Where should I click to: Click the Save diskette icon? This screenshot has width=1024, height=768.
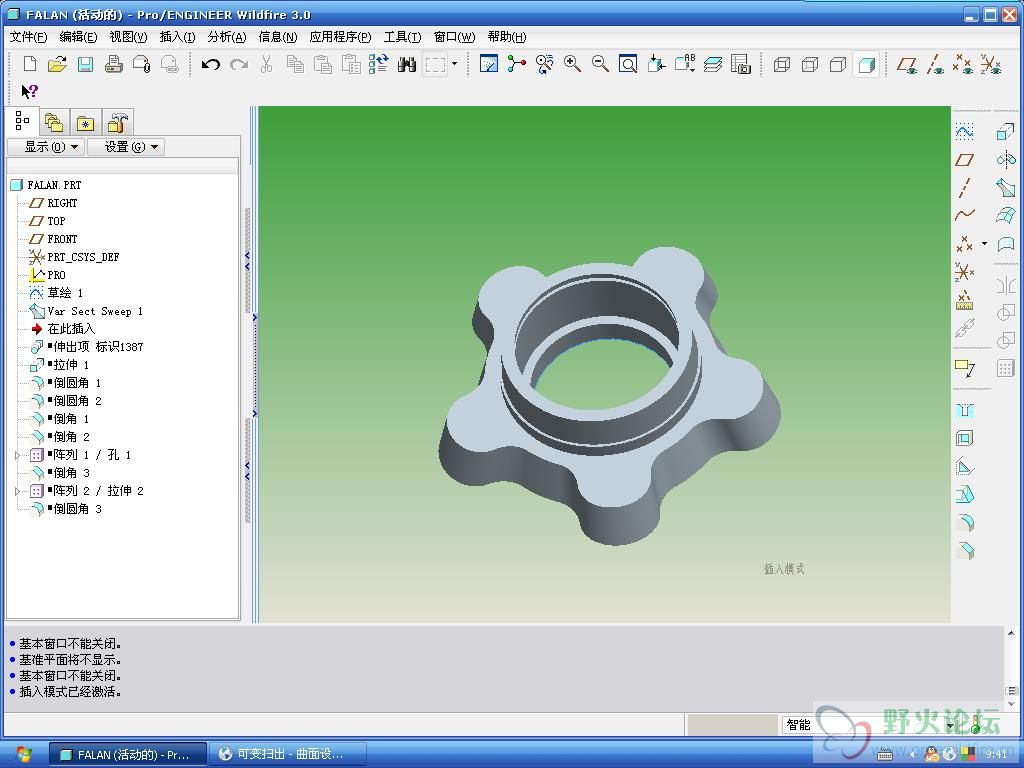coord(85,64)
